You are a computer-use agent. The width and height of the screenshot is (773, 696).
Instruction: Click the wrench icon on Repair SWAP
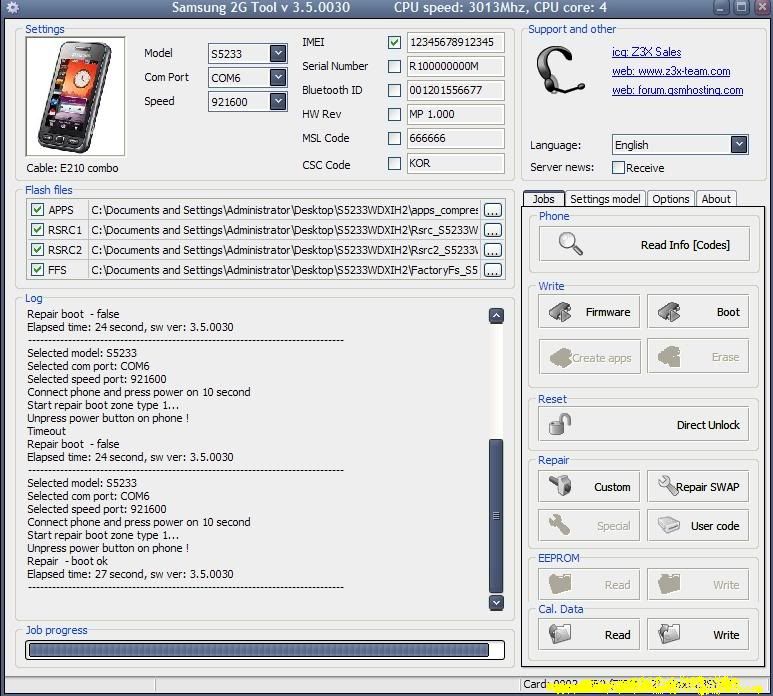coord(668,485)
